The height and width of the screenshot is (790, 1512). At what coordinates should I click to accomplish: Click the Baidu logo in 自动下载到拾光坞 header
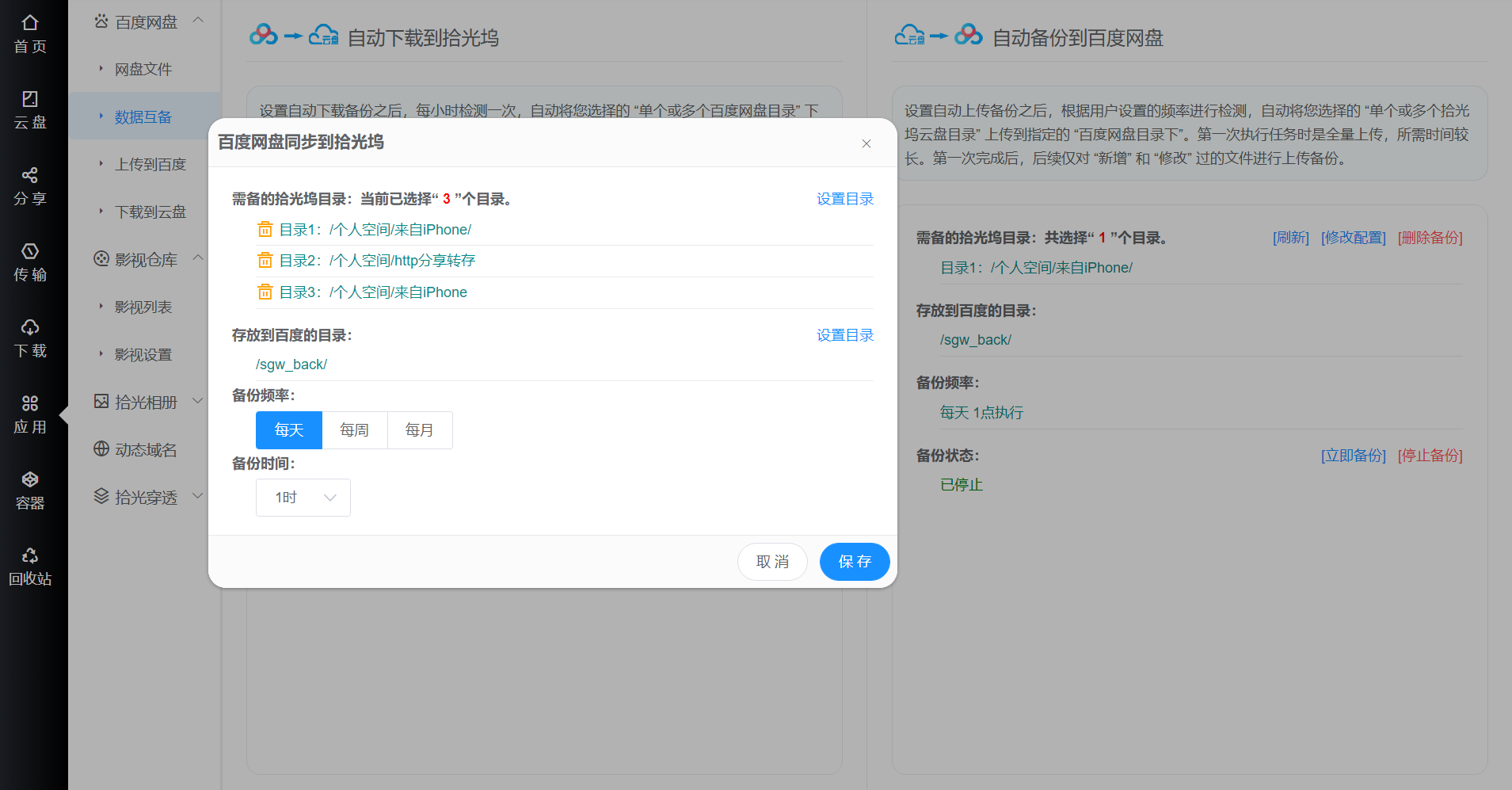[264, 35]
